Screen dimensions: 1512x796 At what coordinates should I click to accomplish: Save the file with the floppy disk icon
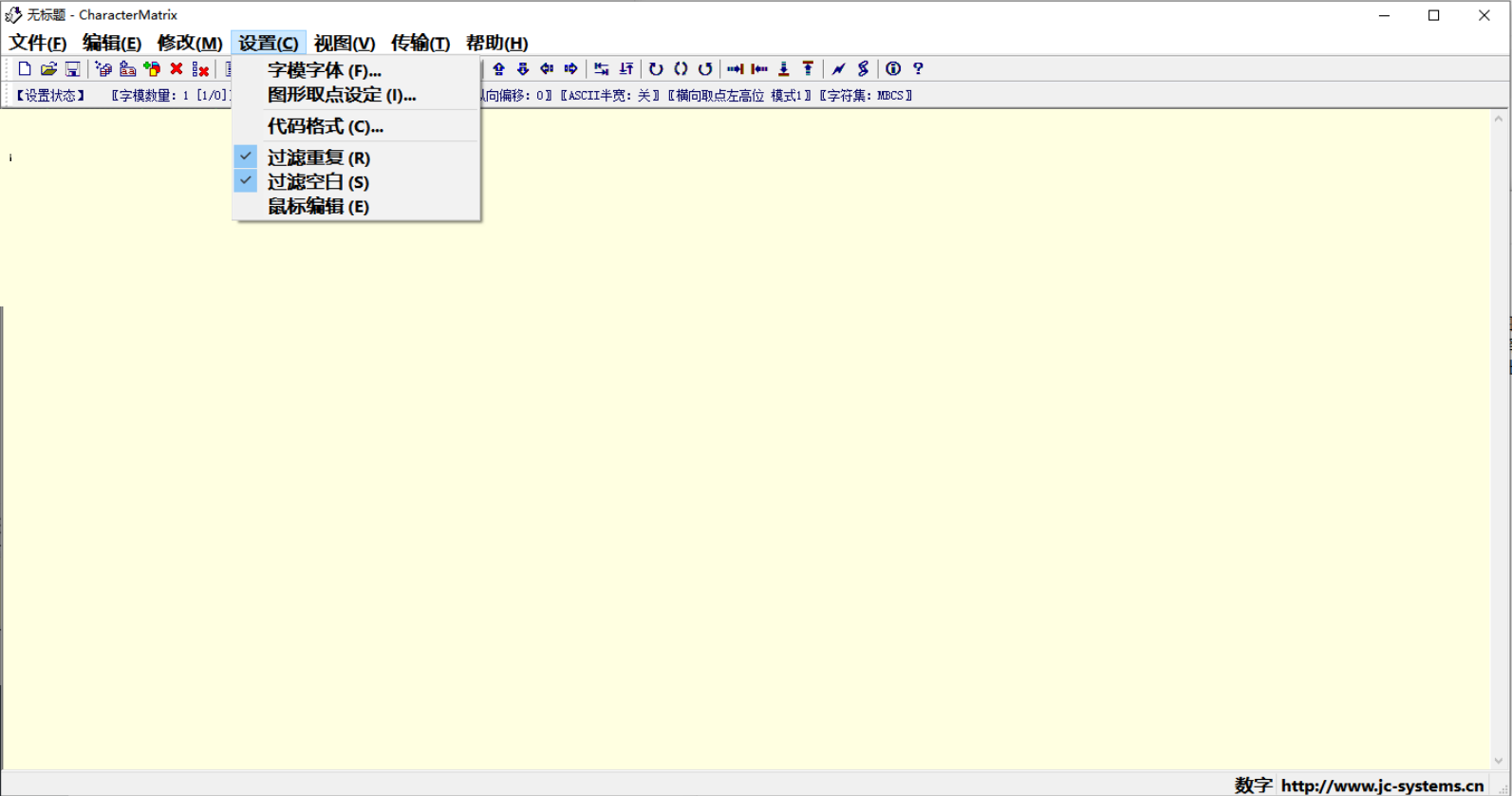pyautogui.click(x=72, y=68)
